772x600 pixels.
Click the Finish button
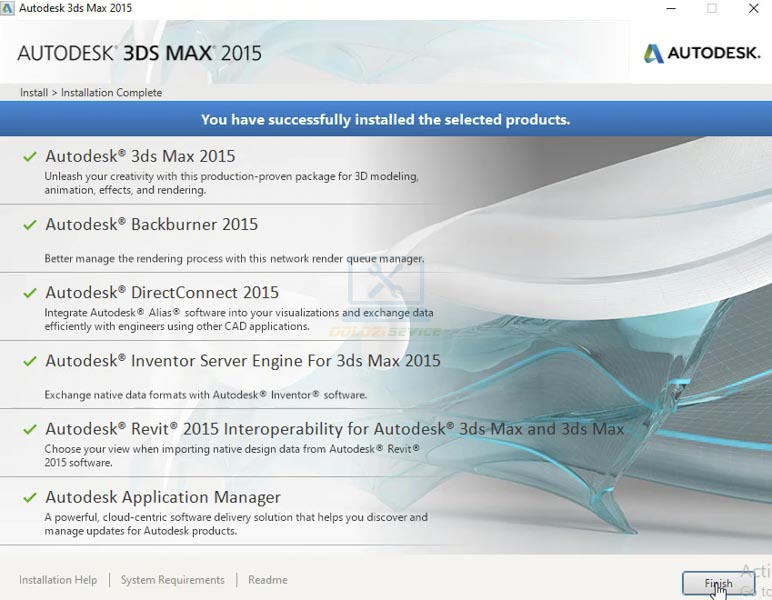coord(718,583)
